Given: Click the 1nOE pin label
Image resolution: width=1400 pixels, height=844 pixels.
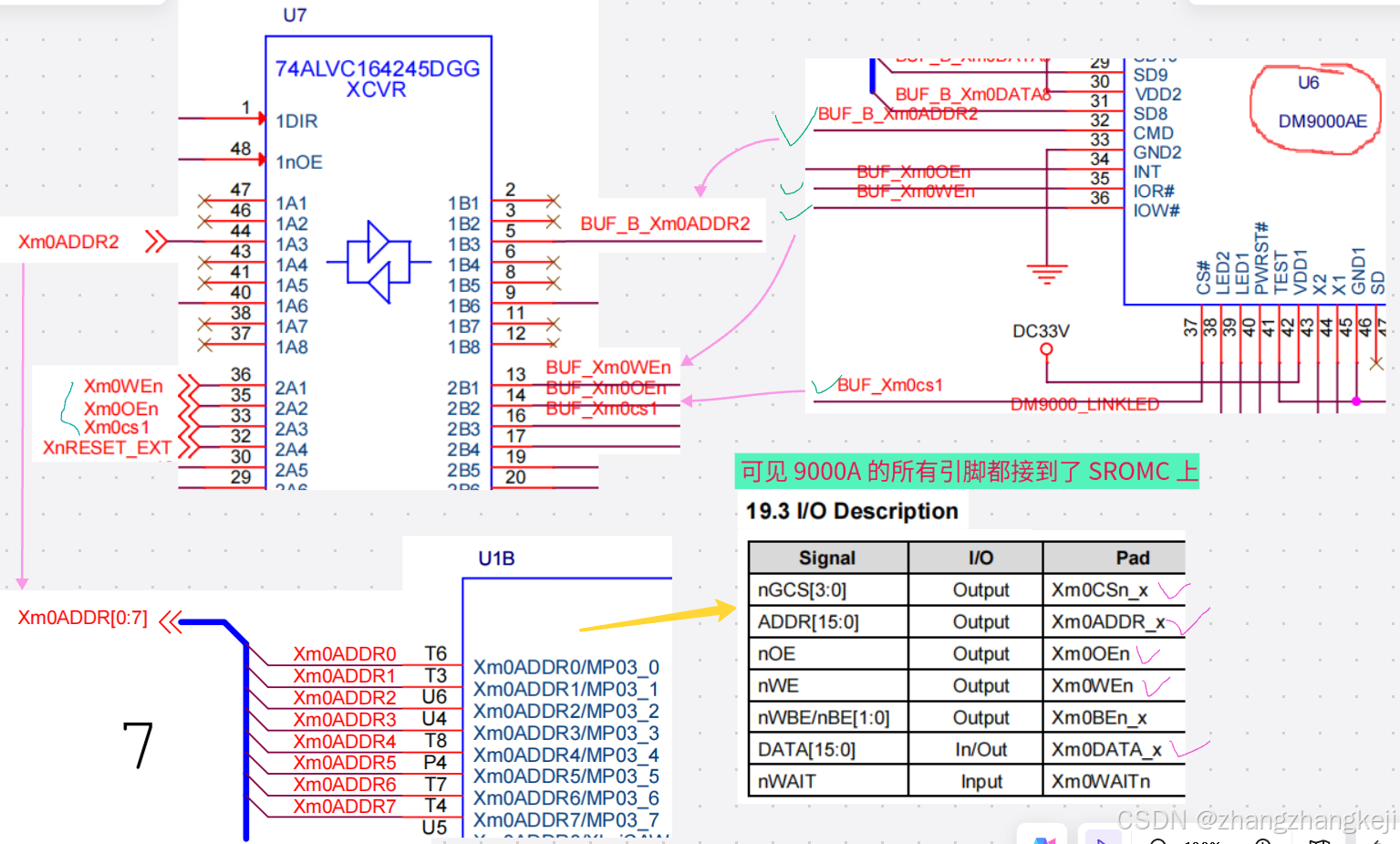Looking at the screenshot, I should [x=299, y=162].
